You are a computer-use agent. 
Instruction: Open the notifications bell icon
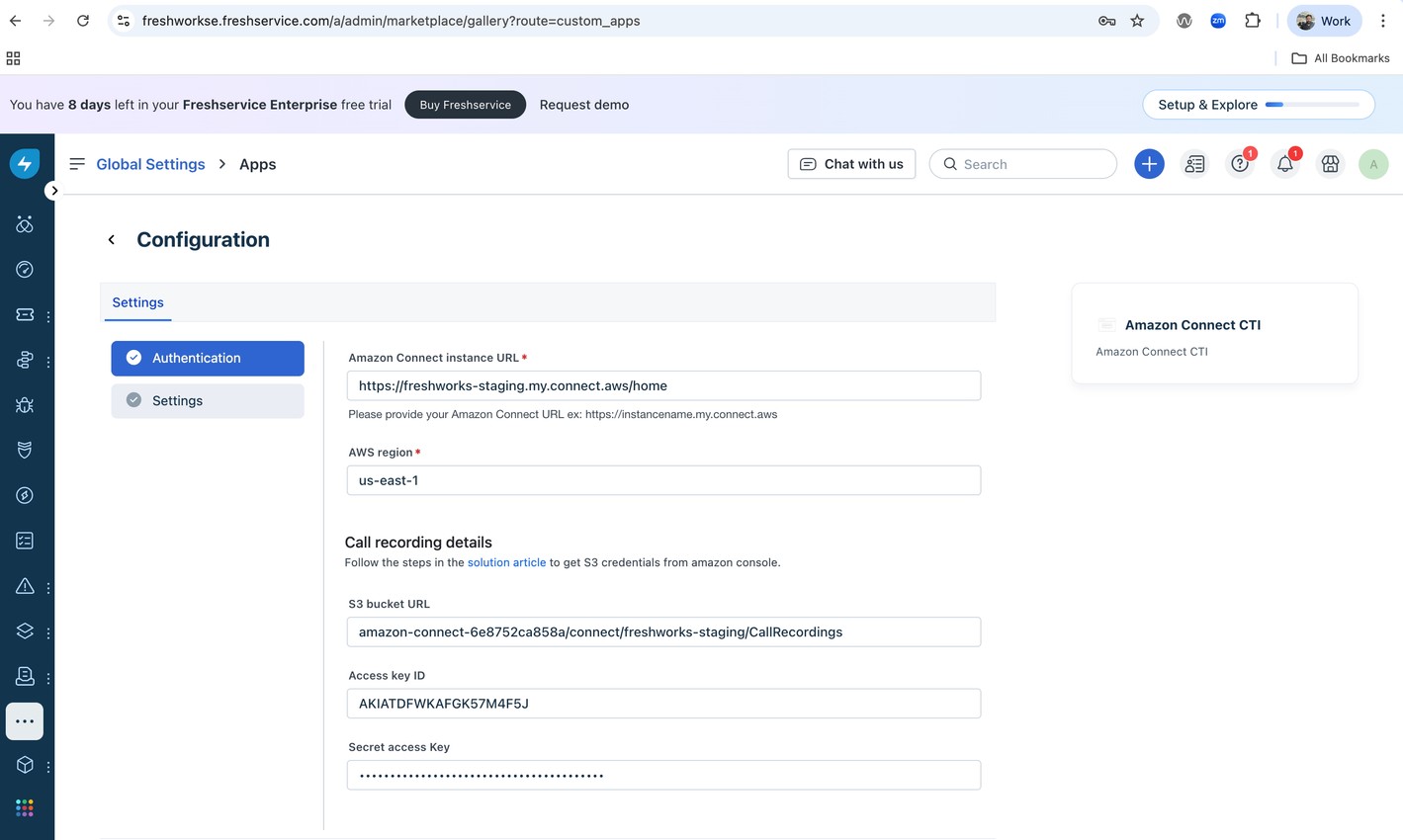tap(1284, 164)
